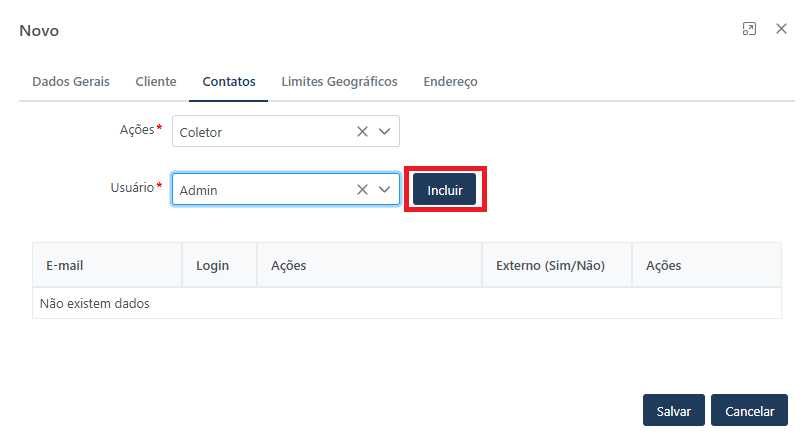The width and height of the screenshot is (808, 441).
Task: Expand the Usuário dropdown chevron
Action: click(385, 190)
